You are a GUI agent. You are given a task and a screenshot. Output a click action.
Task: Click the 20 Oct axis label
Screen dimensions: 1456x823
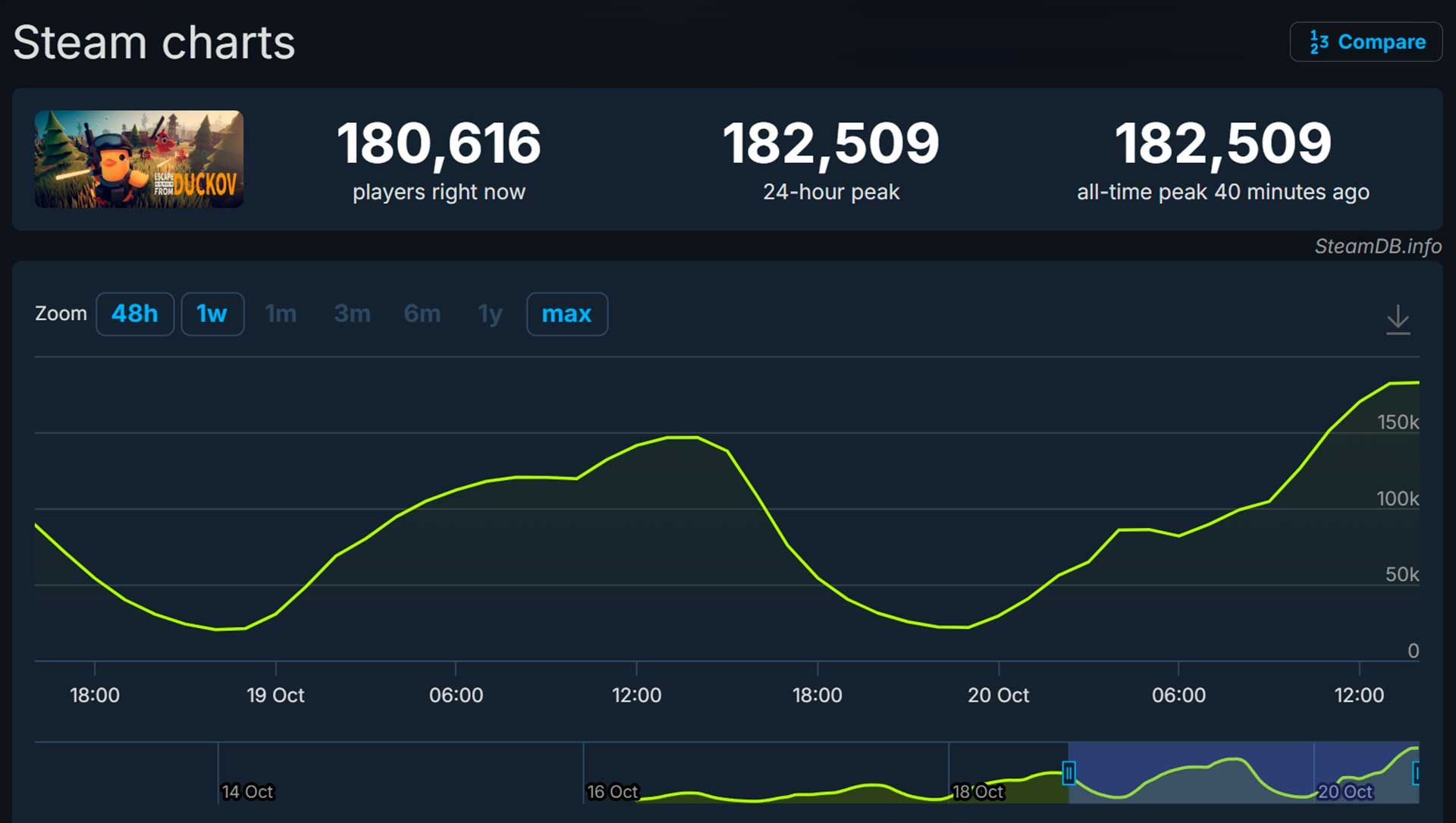coord(998,695)
